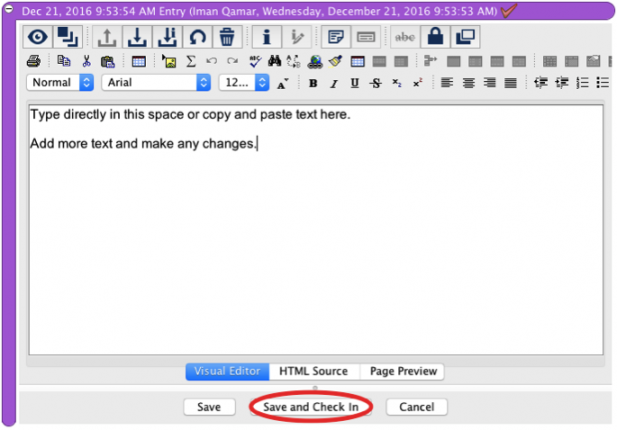Switch to the Page Preview tab

point(403,371)
